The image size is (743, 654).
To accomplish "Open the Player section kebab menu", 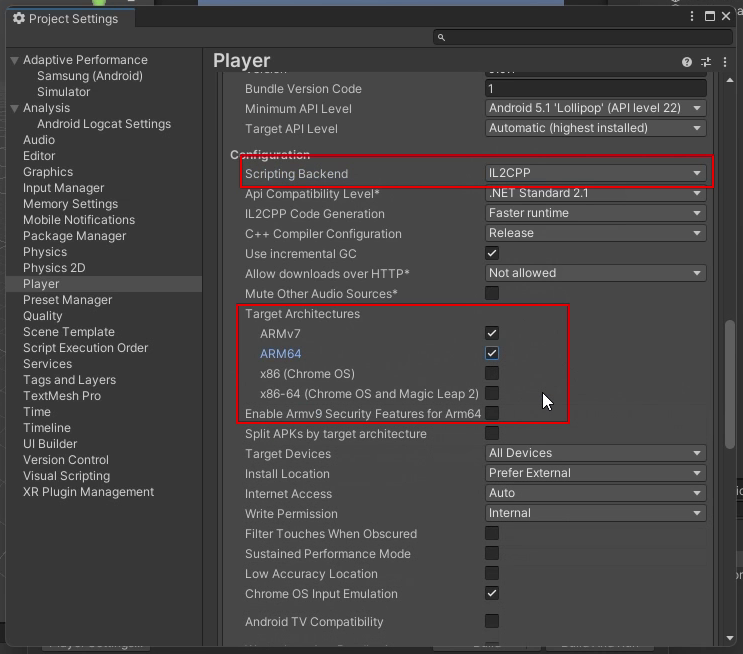I will click(722, 62).
